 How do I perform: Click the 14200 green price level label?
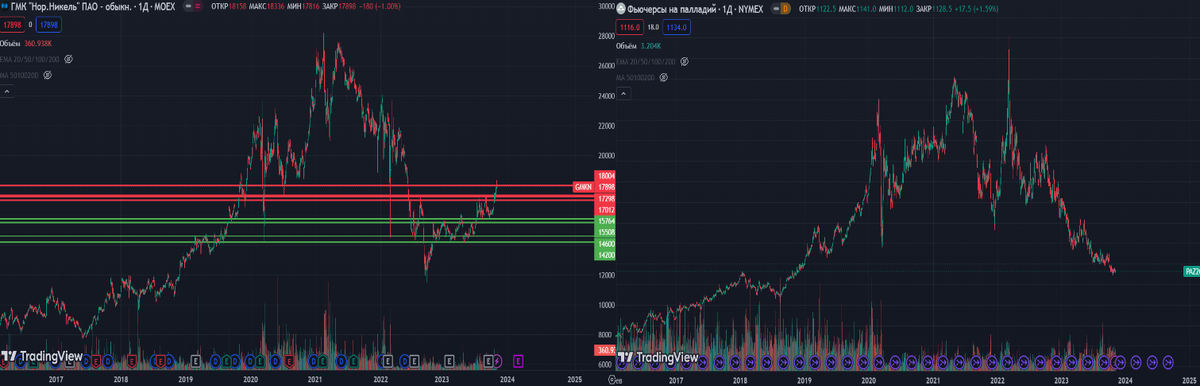coord(604,255)
